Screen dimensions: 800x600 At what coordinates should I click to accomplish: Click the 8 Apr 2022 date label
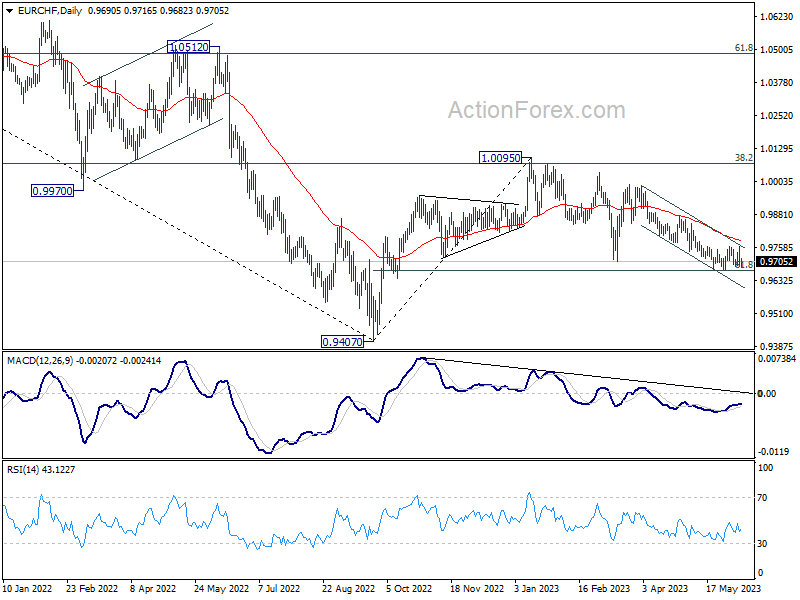tap(153, 588)
